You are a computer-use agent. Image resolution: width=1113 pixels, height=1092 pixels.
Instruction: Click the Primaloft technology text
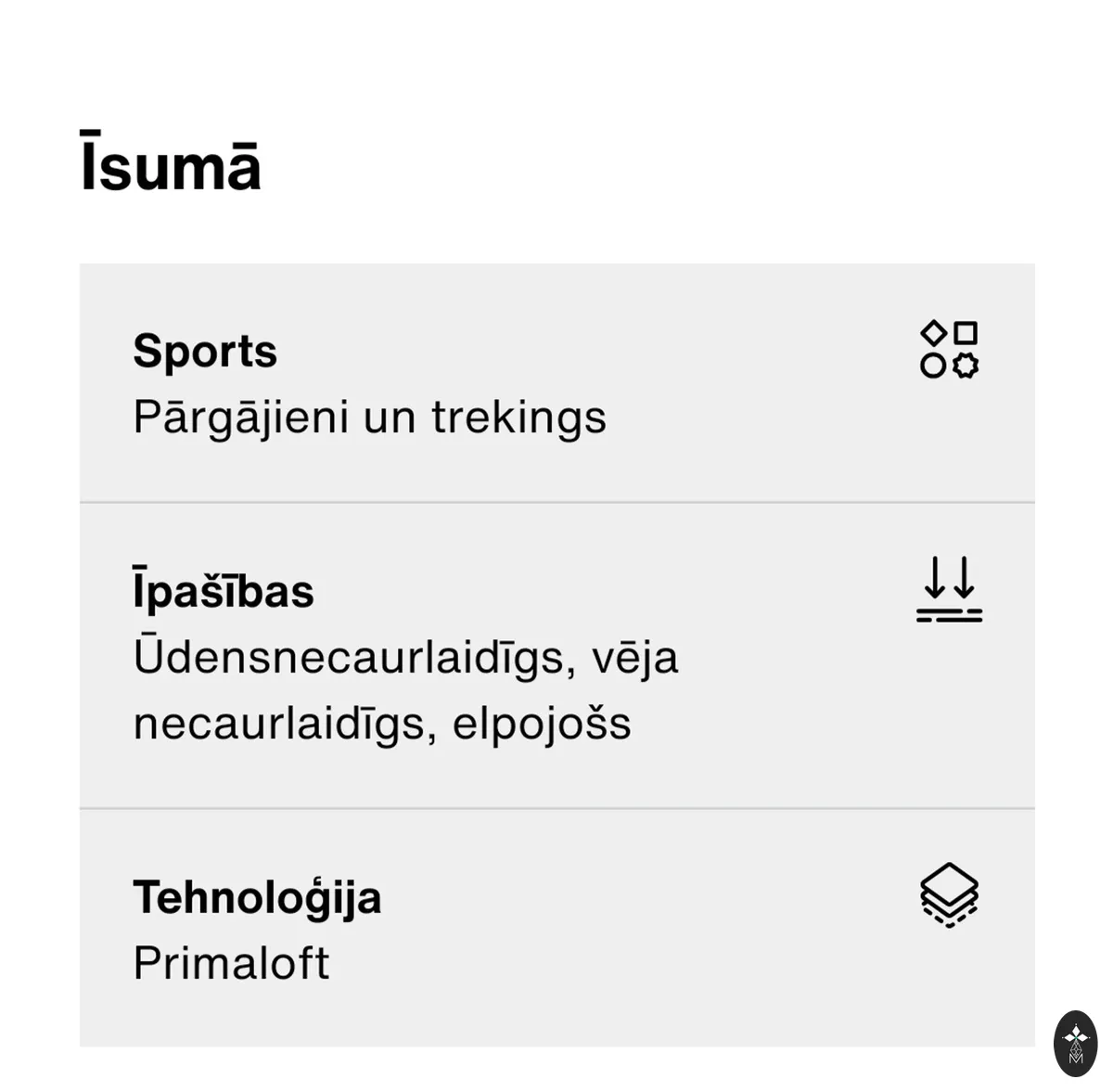(x=231, y=963)
